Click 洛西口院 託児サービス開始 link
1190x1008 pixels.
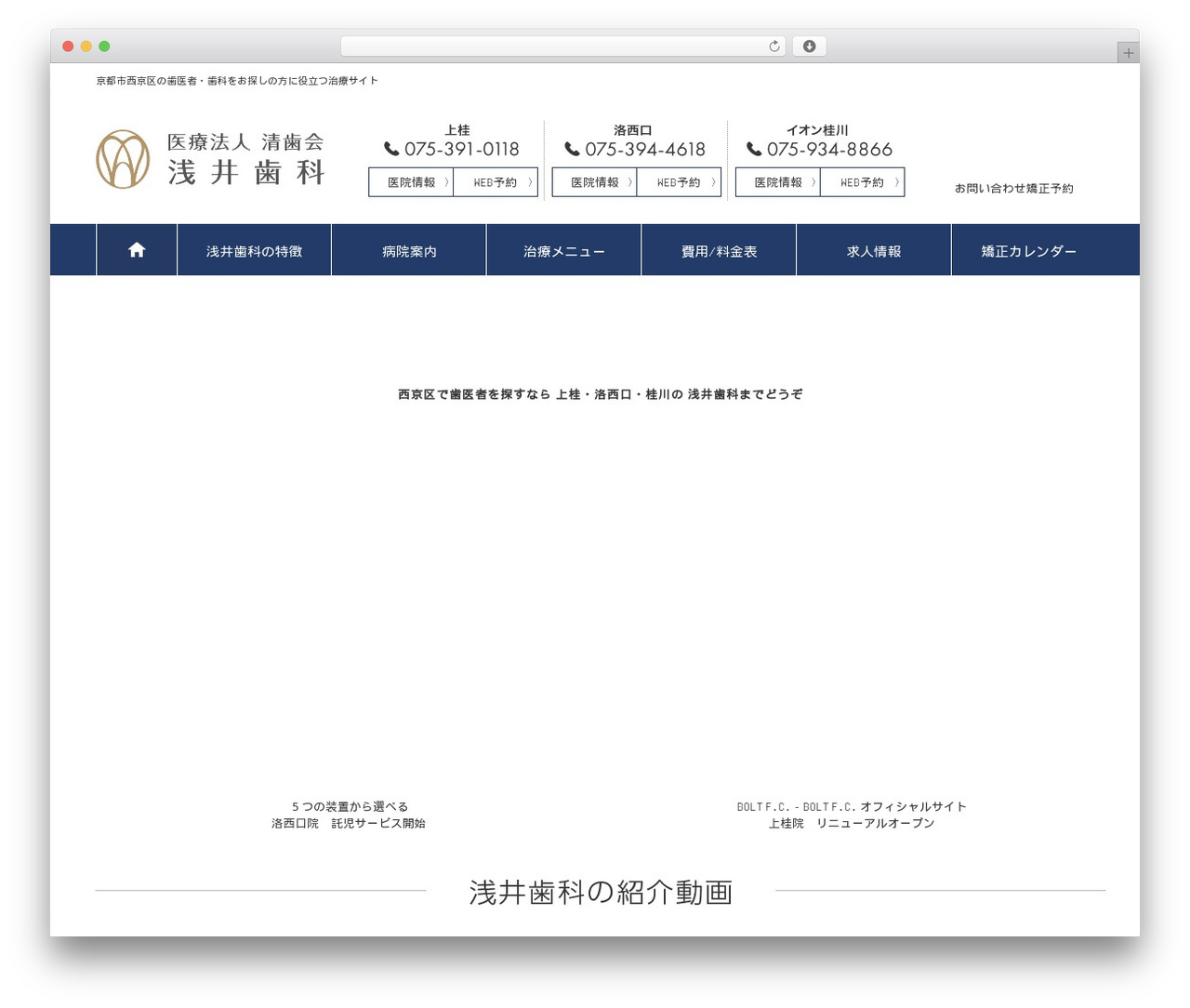coord(349,823)
